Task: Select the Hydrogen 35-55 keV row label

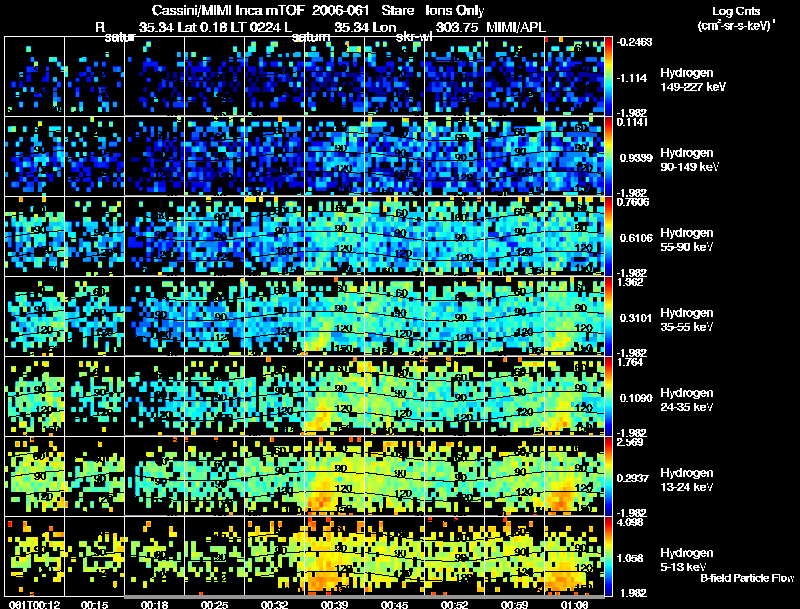Action: [x=687, y=320]
